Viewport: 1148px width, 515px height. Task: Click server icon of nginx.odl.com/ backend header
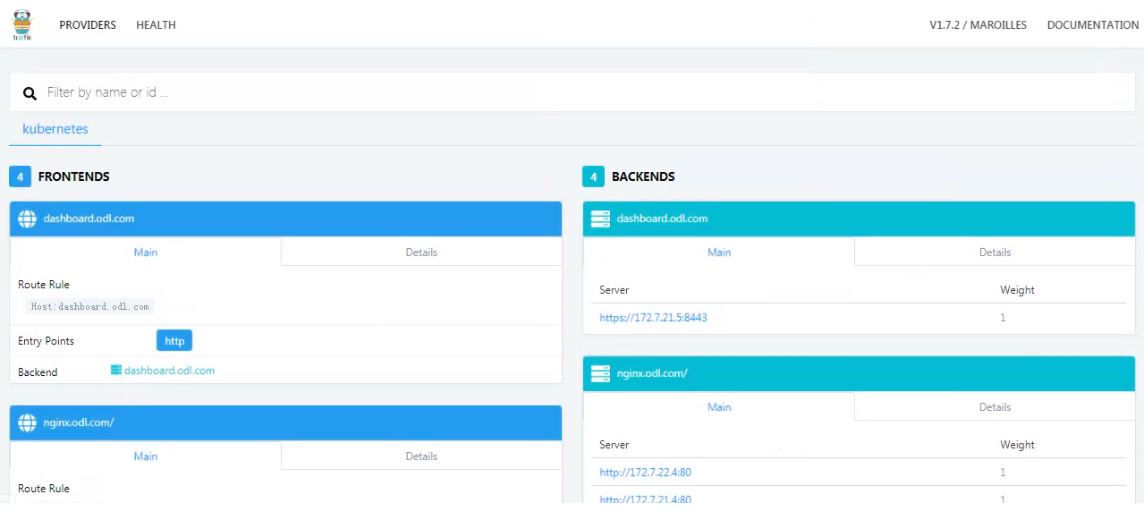coord(600,374)
